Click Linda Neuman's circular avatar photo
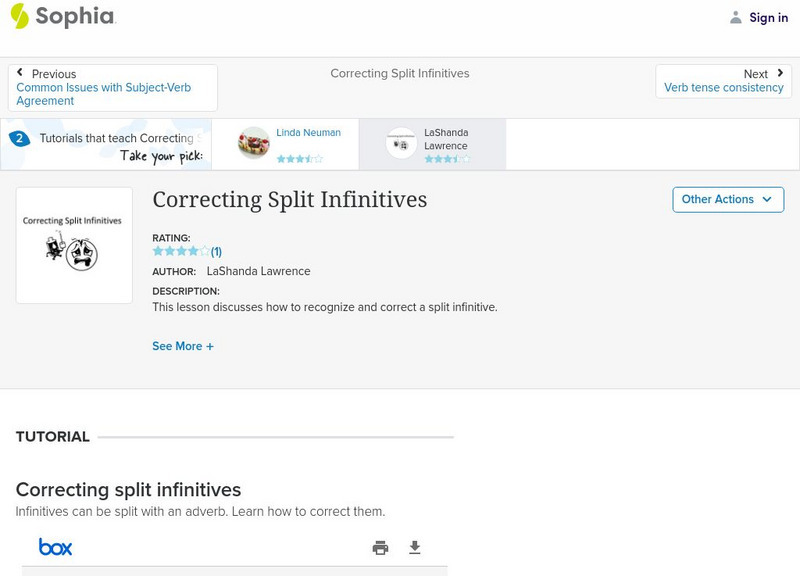The width and height of the screenshot is (800, 576). tap(252, 143)
